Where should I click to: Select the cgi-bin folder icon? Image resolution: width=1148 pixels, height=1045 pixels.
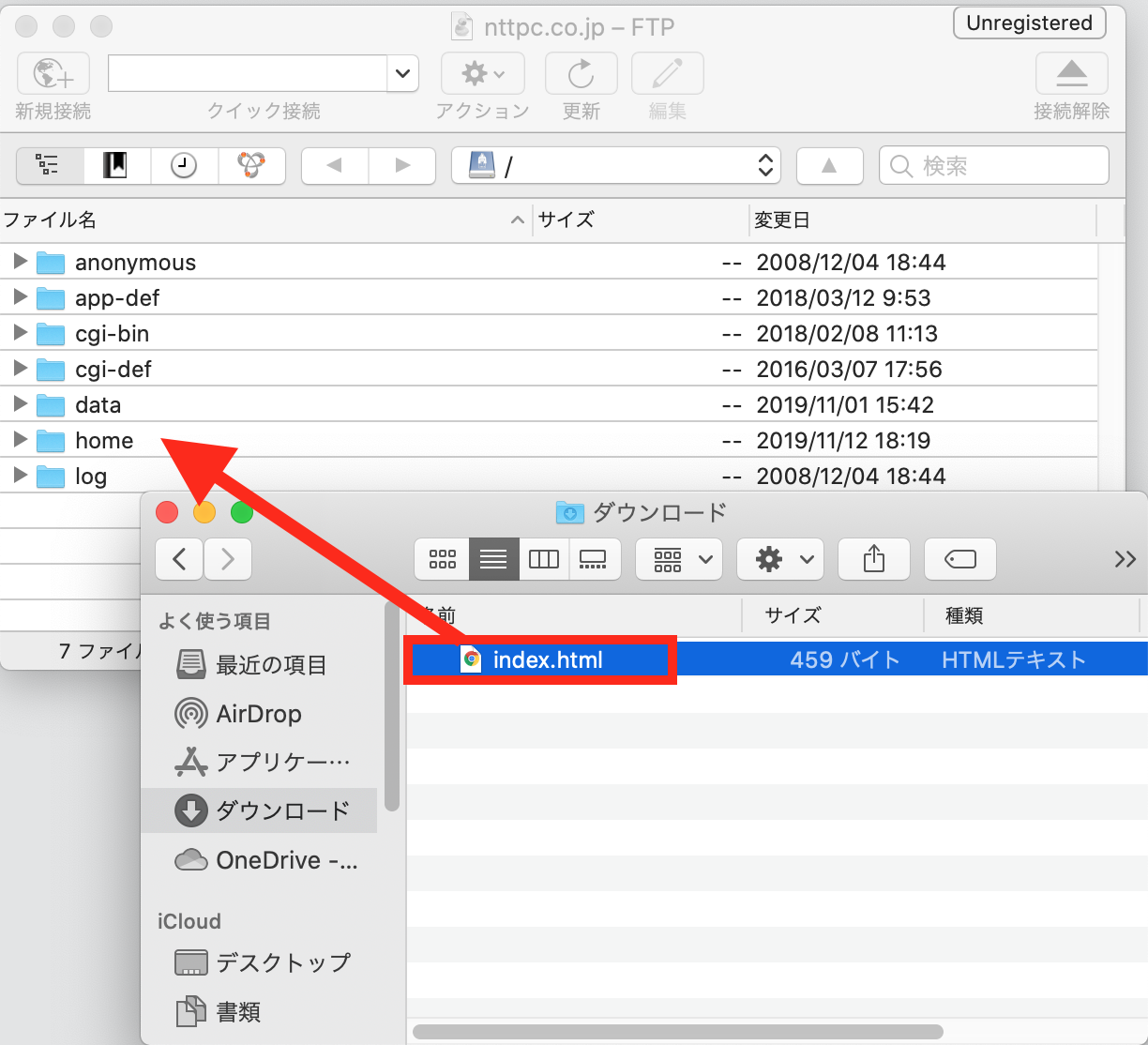[51, 334]
